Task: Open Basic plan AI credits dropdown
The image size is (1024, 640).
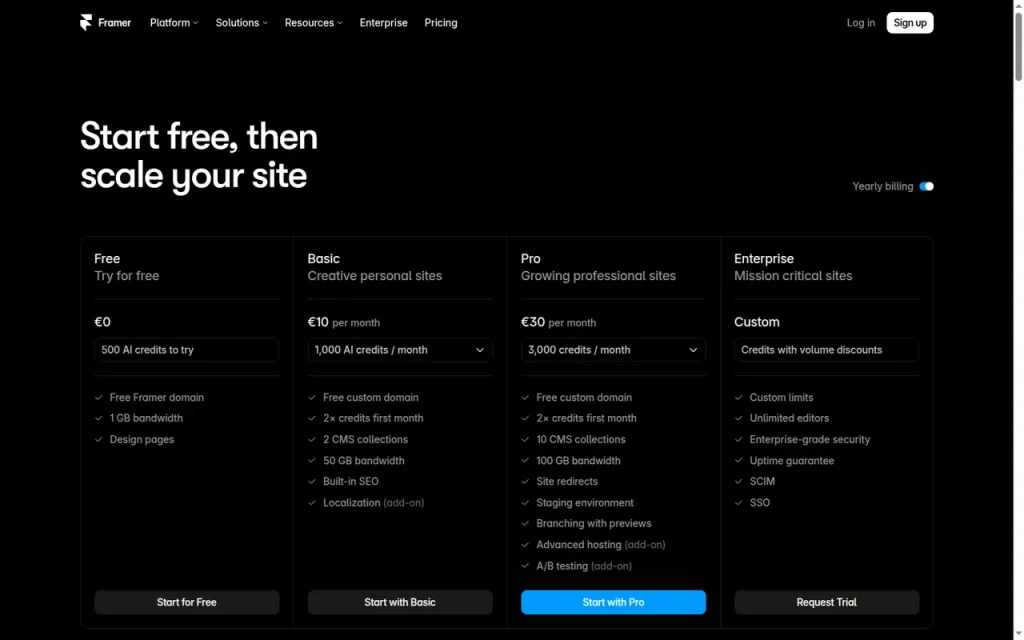Action: coord(400,350)
